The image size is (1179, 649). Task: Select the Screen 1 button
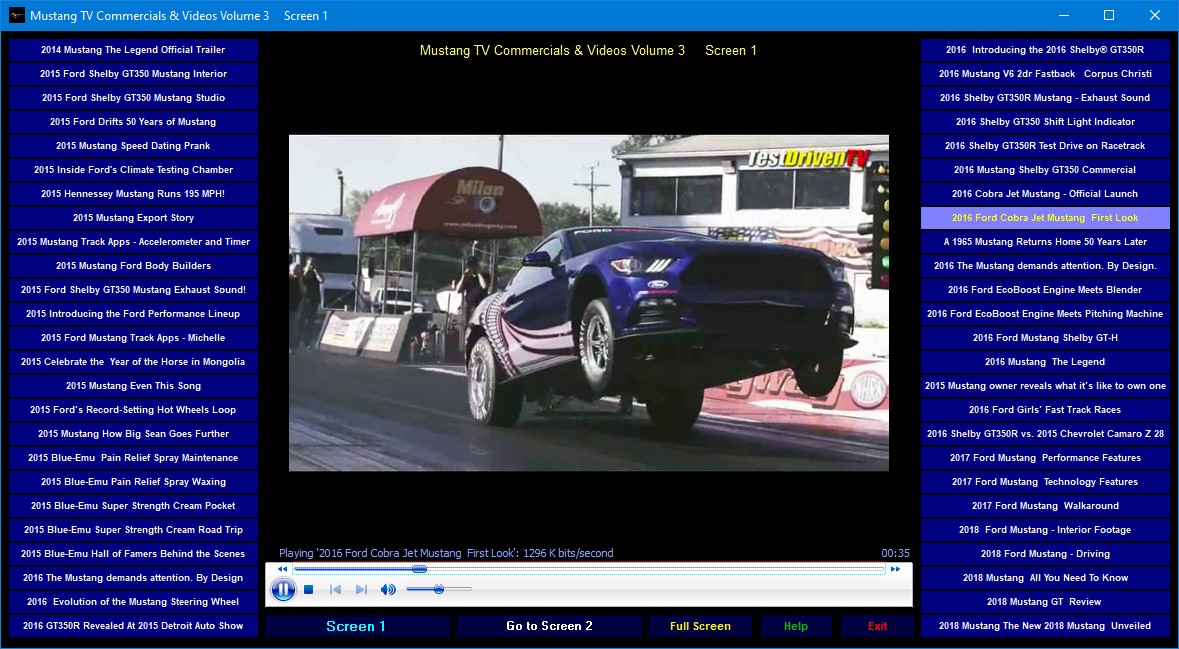pos(356,626)
